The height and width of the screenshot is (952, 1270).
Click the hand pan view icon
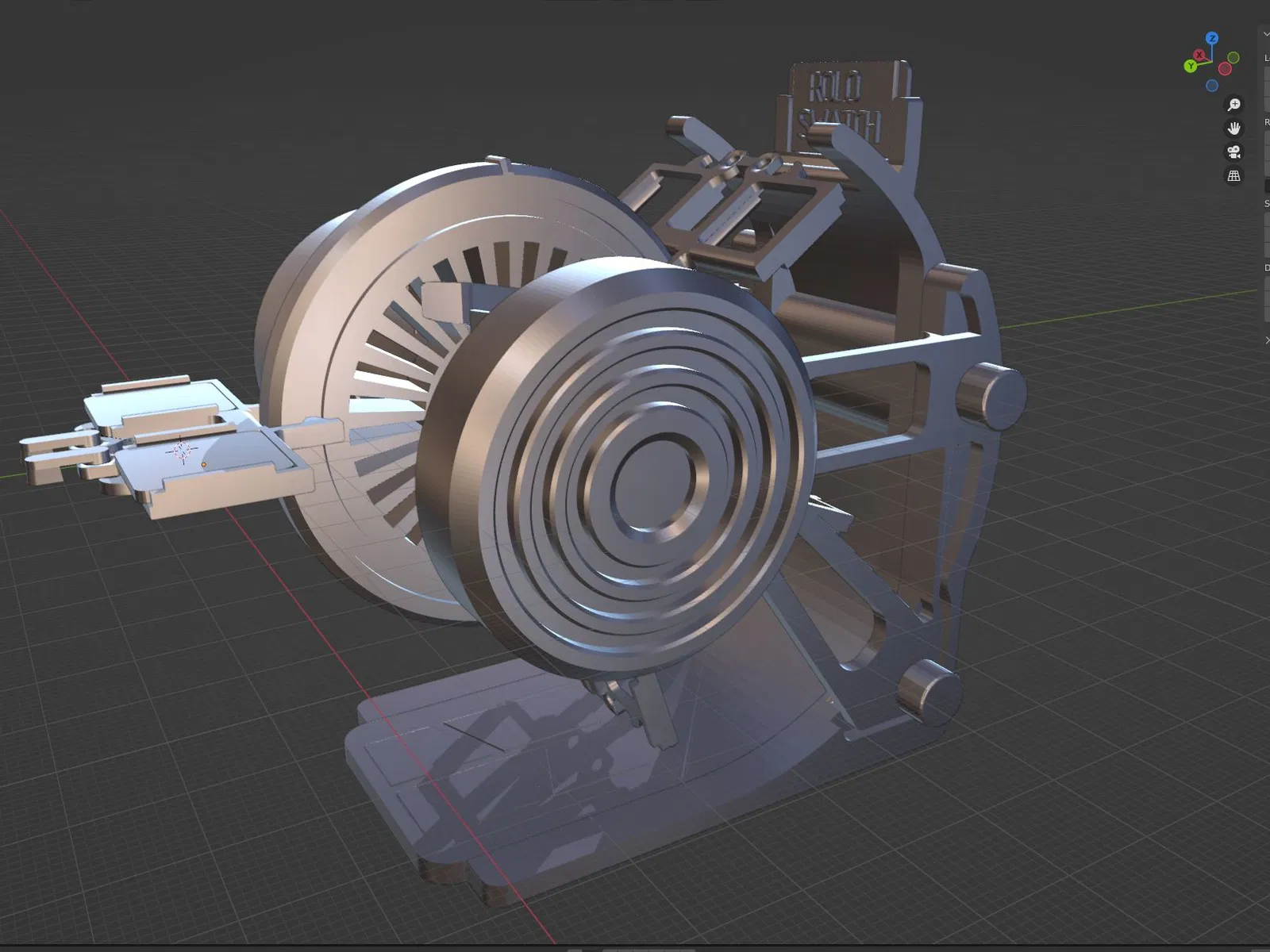(1234, 129)
